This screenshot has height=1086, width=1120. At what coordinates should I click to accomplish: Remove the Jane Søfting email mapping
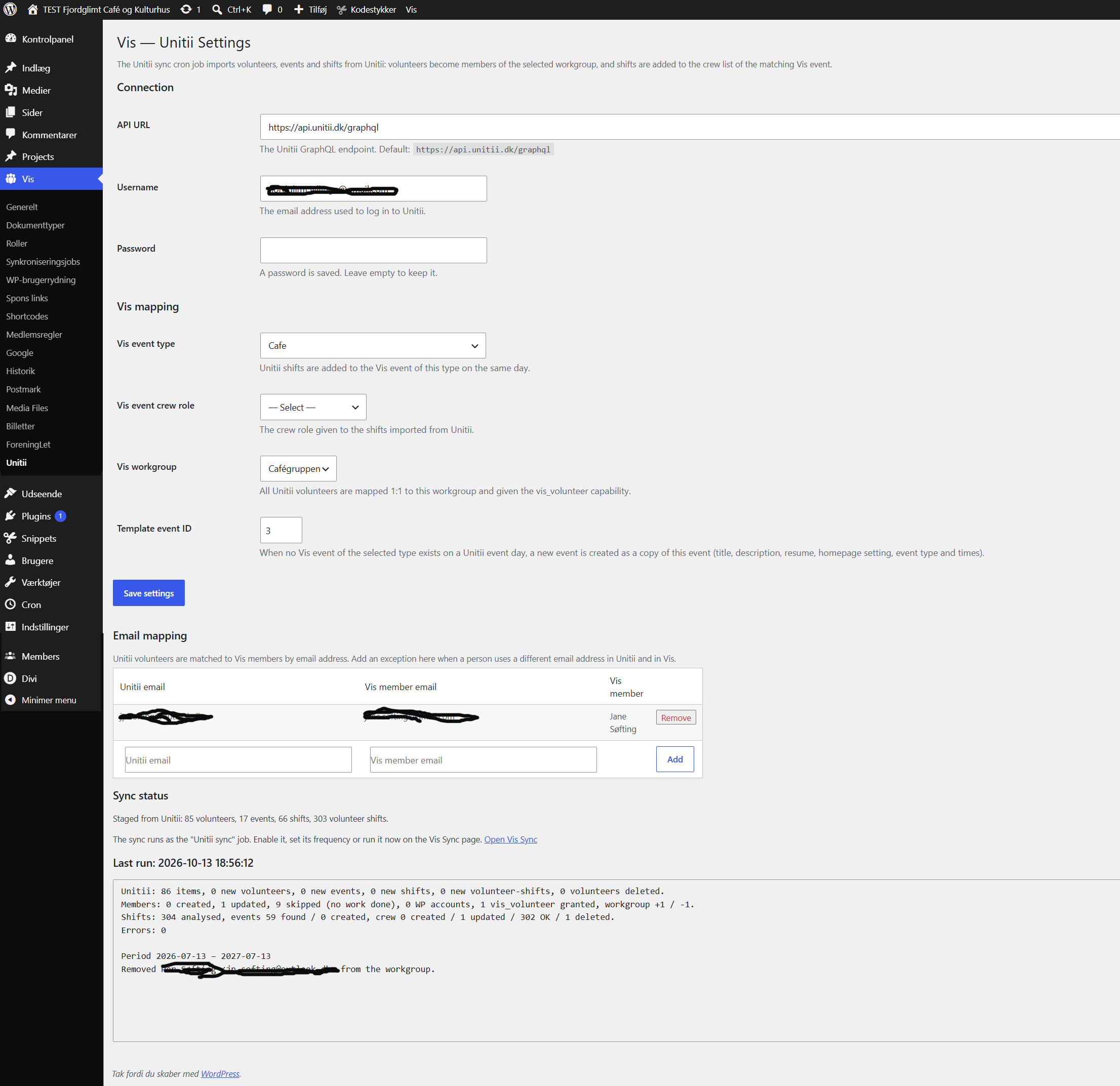(x=676, y=717)
